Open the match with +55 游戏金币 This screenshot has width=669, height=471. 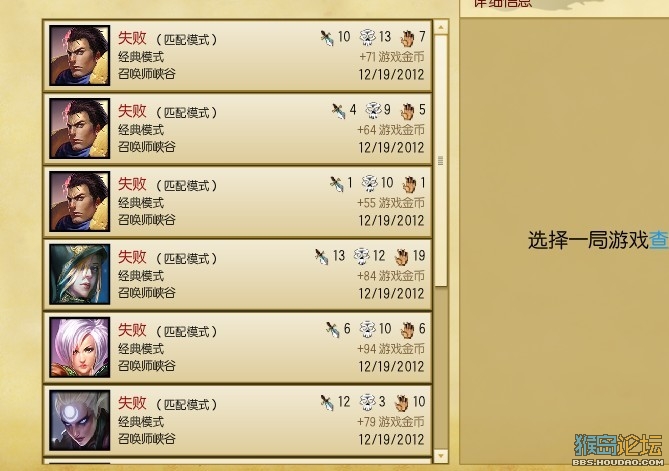[238, 201]
